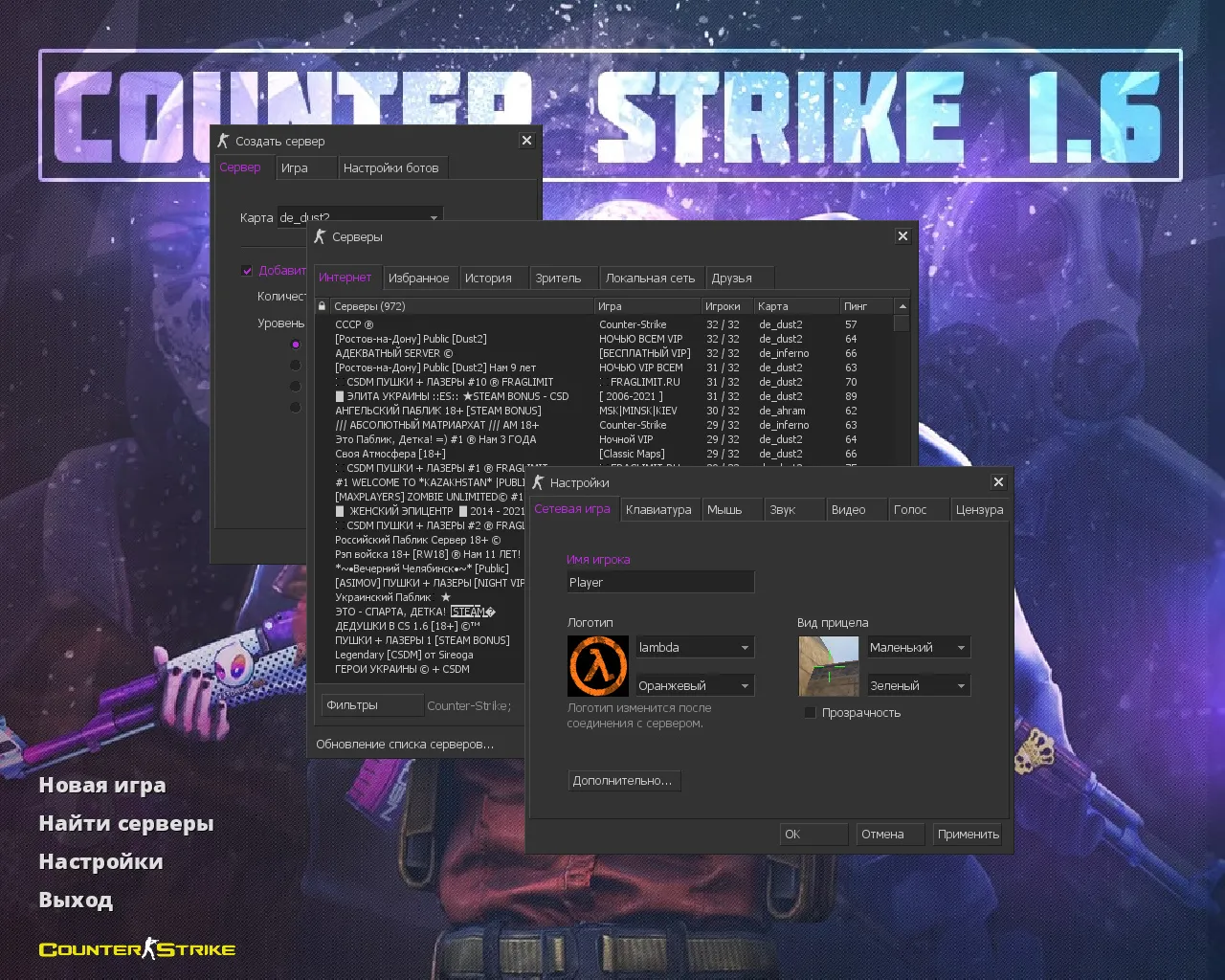Viewport: 1225px width, 980px height.
Task: Enable the Прозрачность checkbox
Action: [x=811, y=712]
